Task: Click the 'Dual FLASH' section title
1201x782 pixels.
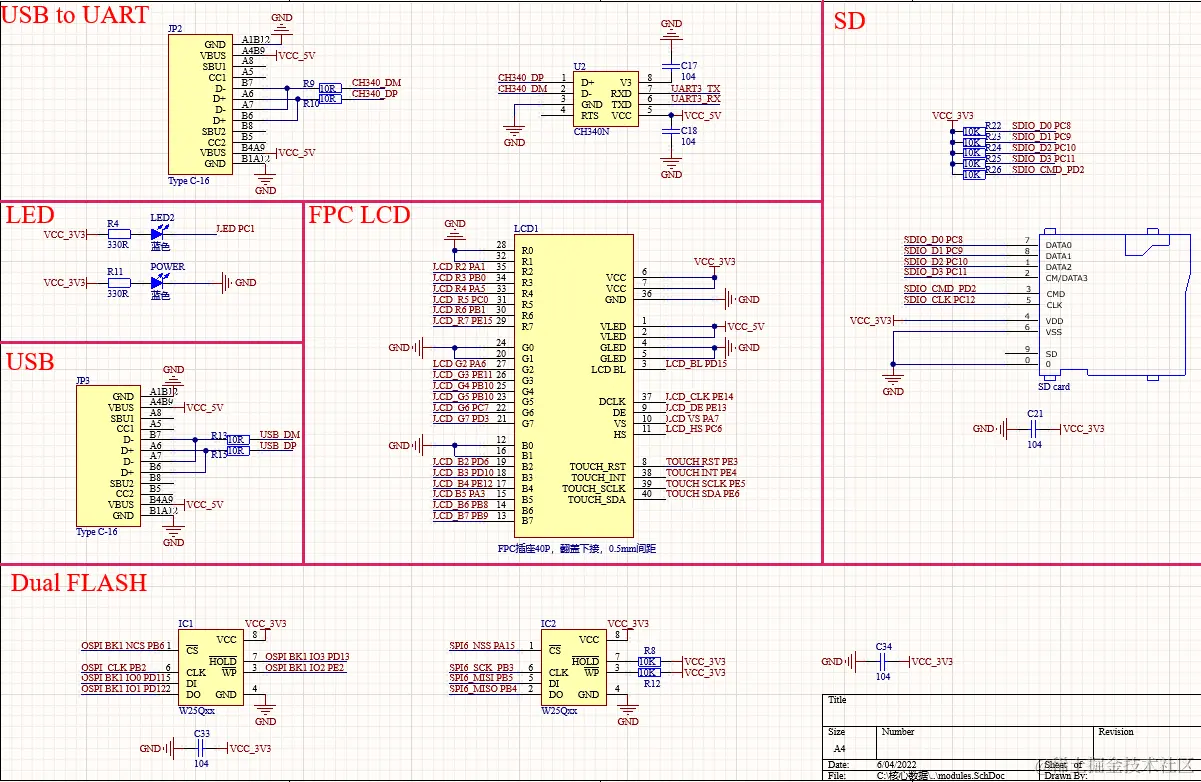Action: (79, 583)
